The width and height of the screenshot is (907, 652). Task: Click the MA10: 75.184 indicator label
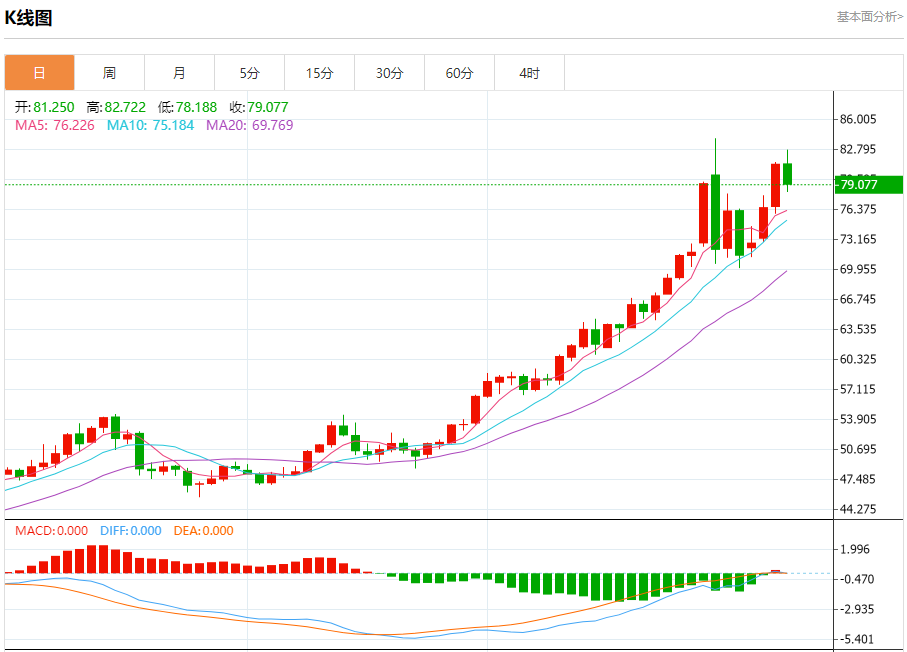point(150,125)
